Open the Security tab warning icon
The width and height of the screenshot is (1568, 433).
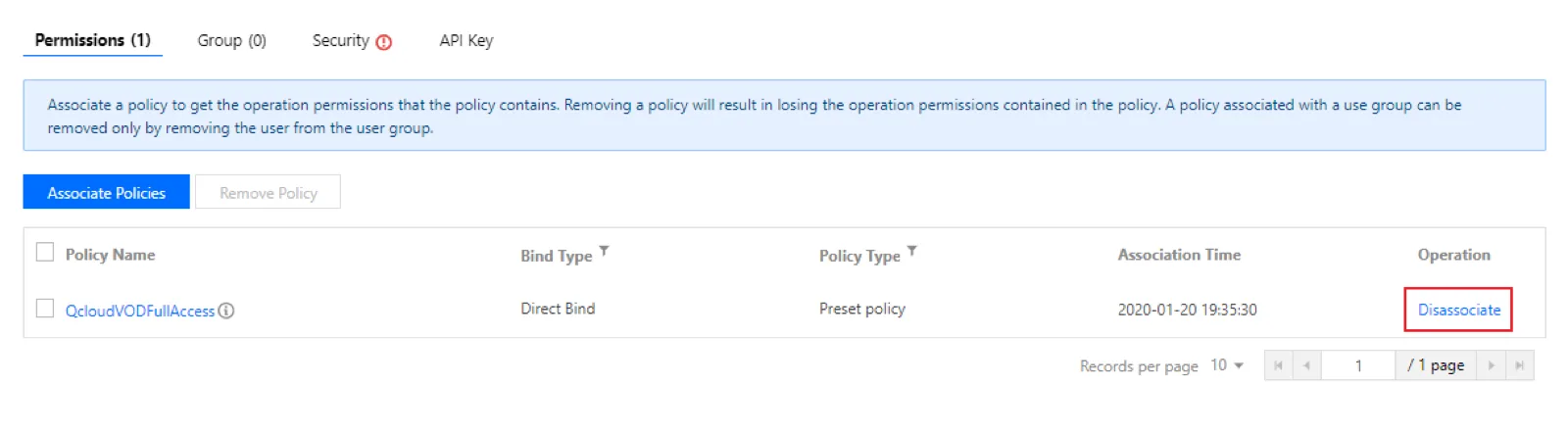(x=384, y=42)
